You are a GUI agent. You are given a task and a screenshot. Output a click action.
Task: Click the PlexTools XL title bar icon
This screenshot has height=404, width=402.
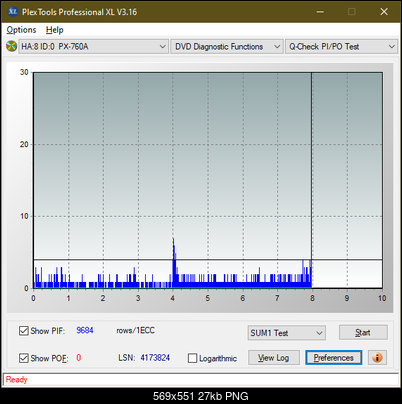coord(13,12)
